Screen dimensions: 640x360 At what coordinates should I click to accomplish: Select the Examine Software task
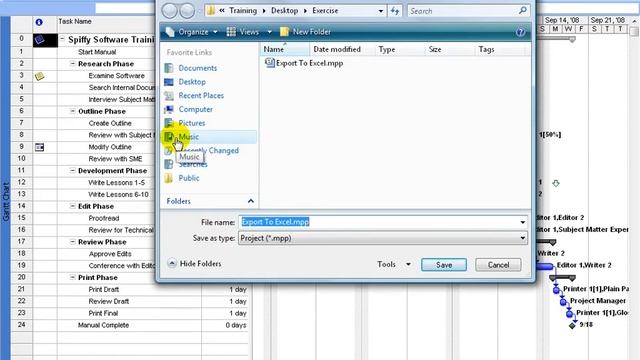[x=116, y=76]
